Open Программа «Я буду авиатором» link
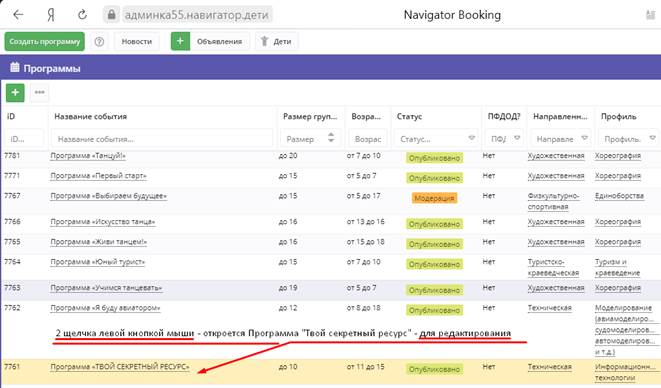 click(105, 308)
